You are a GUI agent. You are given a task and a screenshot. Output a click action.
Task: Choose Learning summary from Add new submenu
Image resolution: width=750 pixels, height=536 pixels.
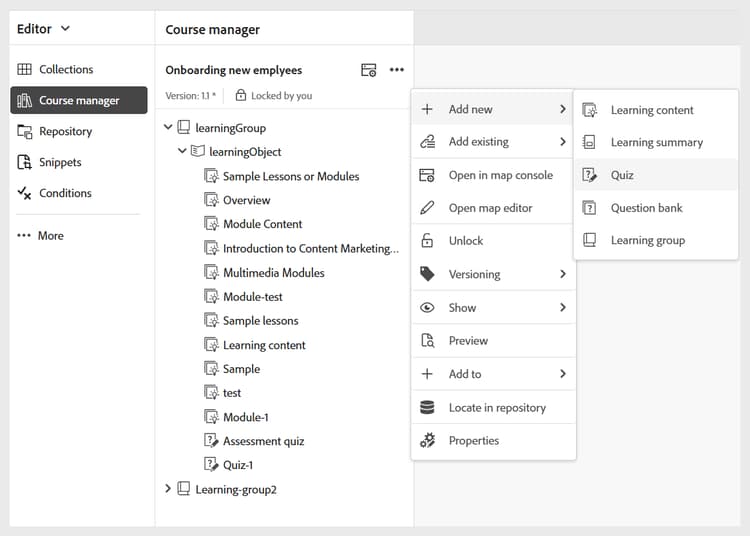tap(656, 142)
